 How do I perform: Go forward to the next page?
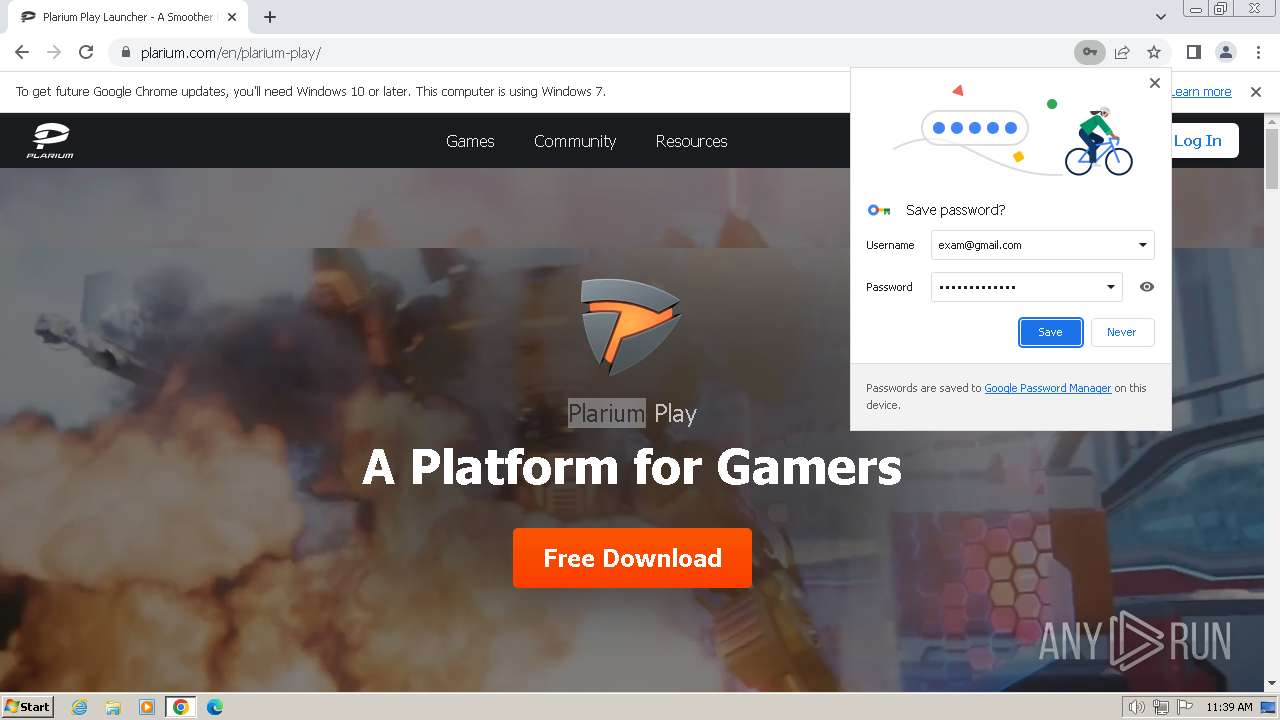(54, 52)
